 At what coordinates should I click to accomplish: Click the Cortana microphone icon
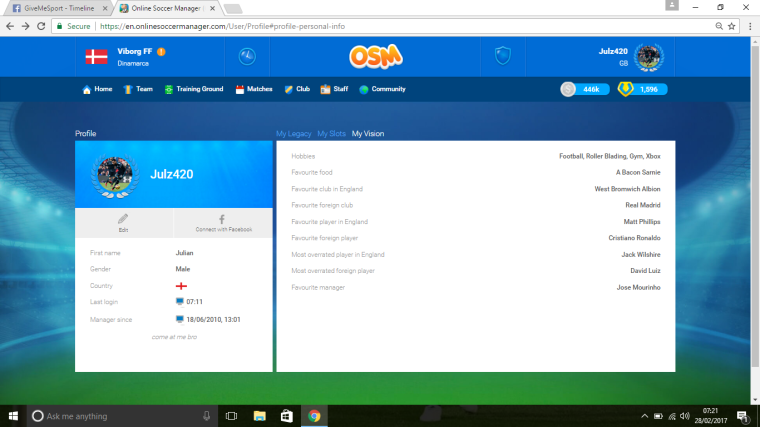click(206, 416)
